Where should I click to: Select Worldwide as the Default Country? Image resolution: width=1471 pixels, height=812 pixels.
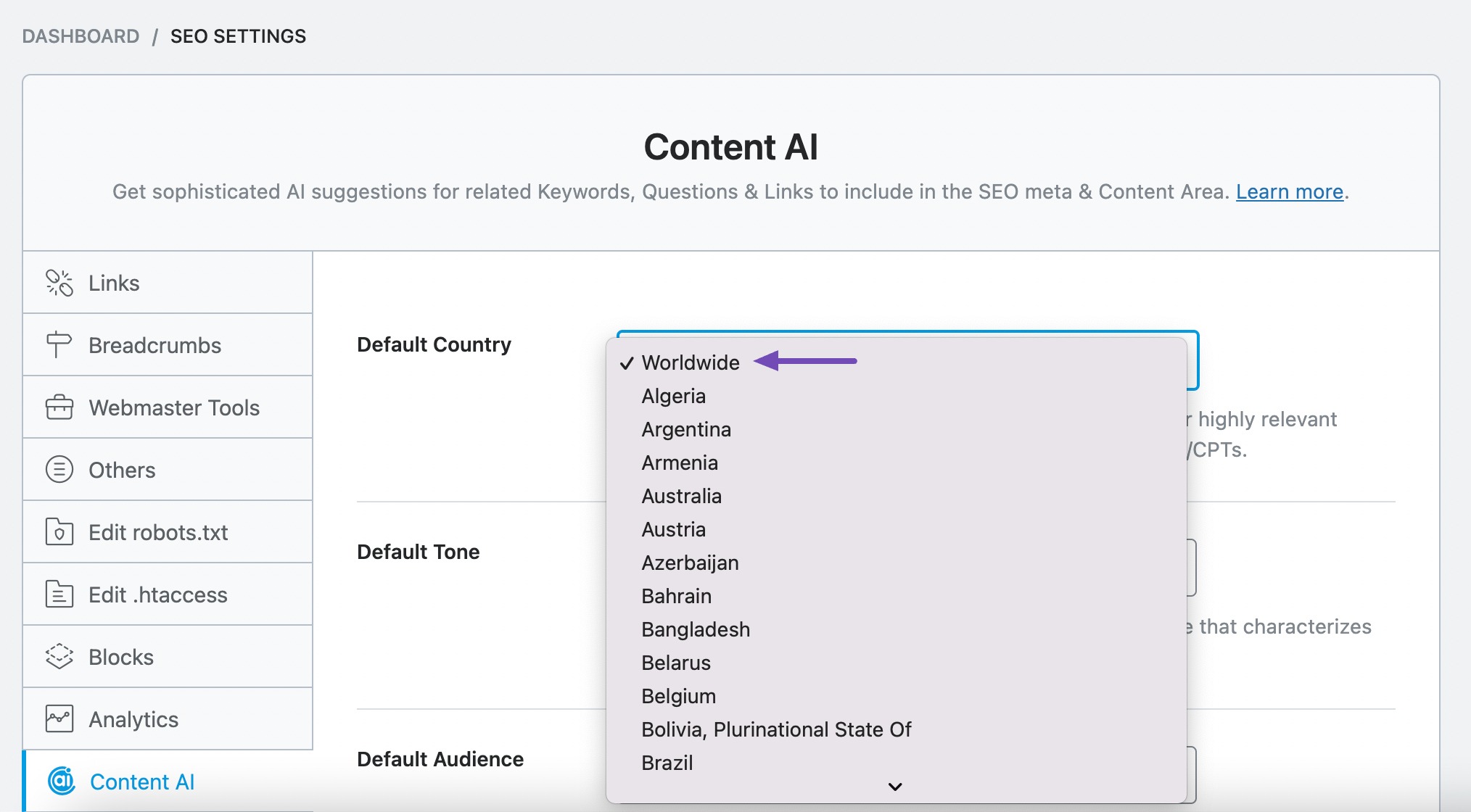(x=690, y=362)
